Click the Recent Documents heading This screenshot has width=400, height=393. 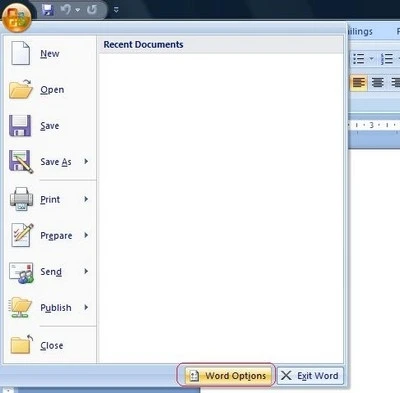tap(143, 45)
